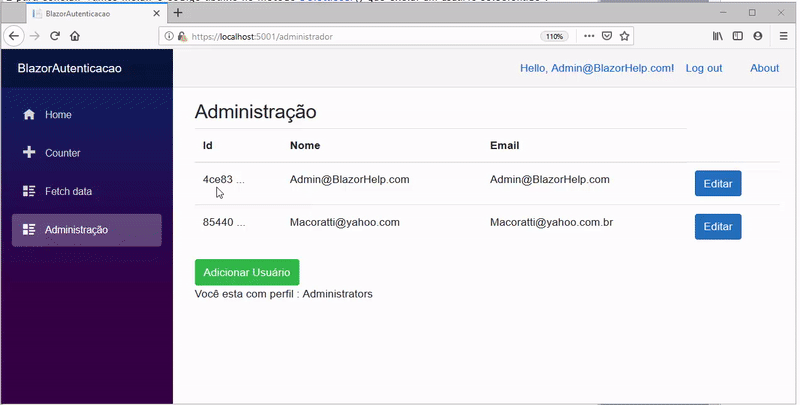This screenshot has height=405, width=800.
Task: Click the list icon beside Administração
Action: tap(29, 230)
